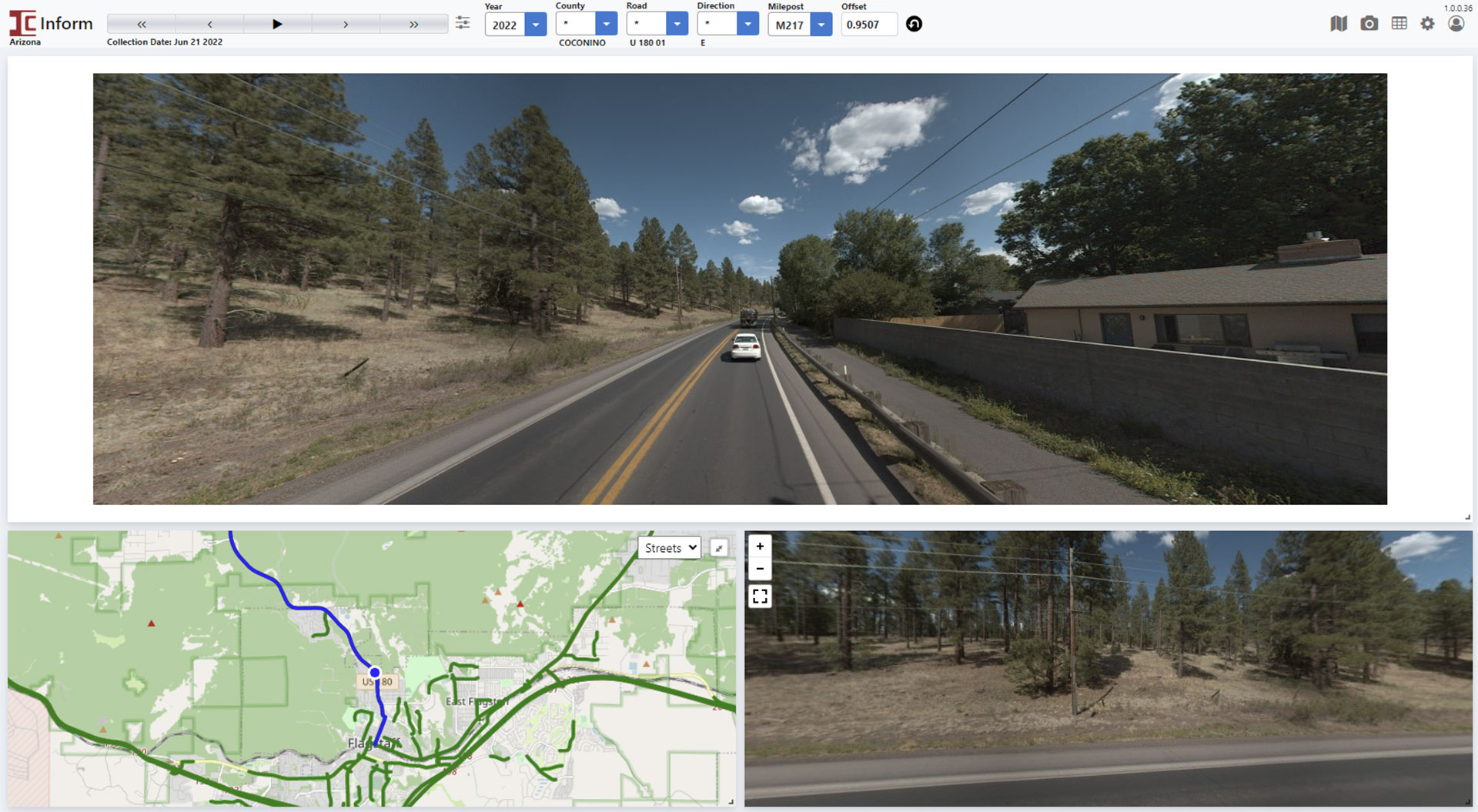The height and width of the screenshot is (812, 1478).
Task: Rewind using the double-left arrow button
Action: [x=142, y=25]
